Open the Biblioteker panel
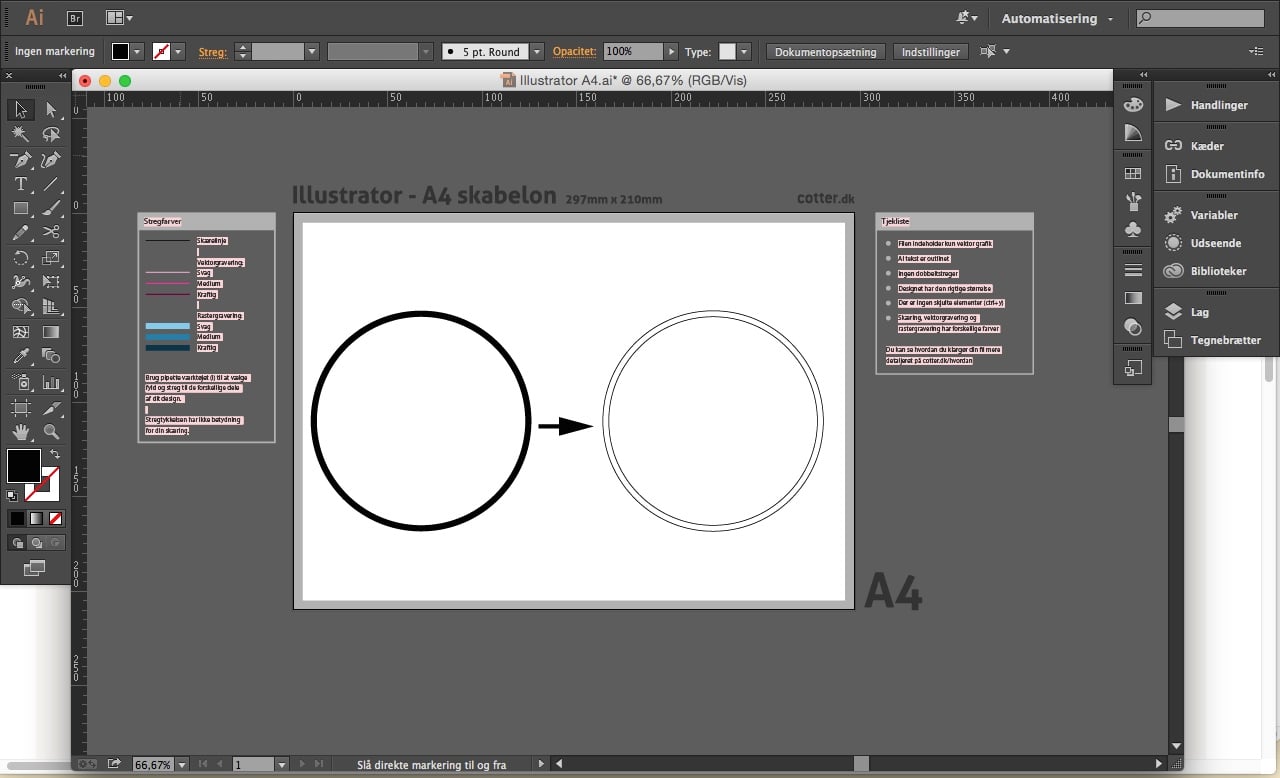Image resolution: width=1280 pixels, height=778 pixels. pyautogui.click(x=1205, y=271)
